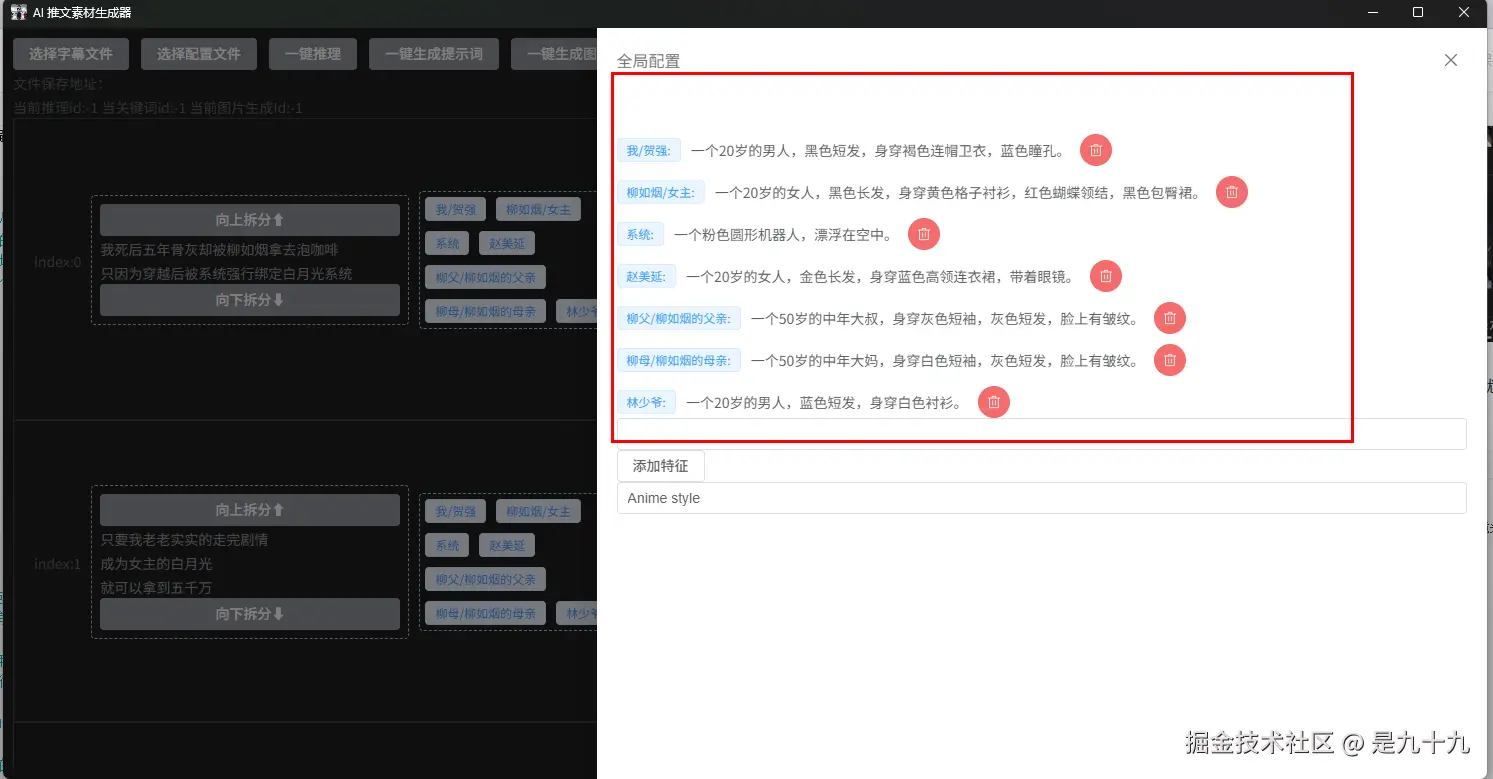Screen dimensions: 1493x779
Task: Click 向下拆分 in the index:0 block
Action: point(250,300)
